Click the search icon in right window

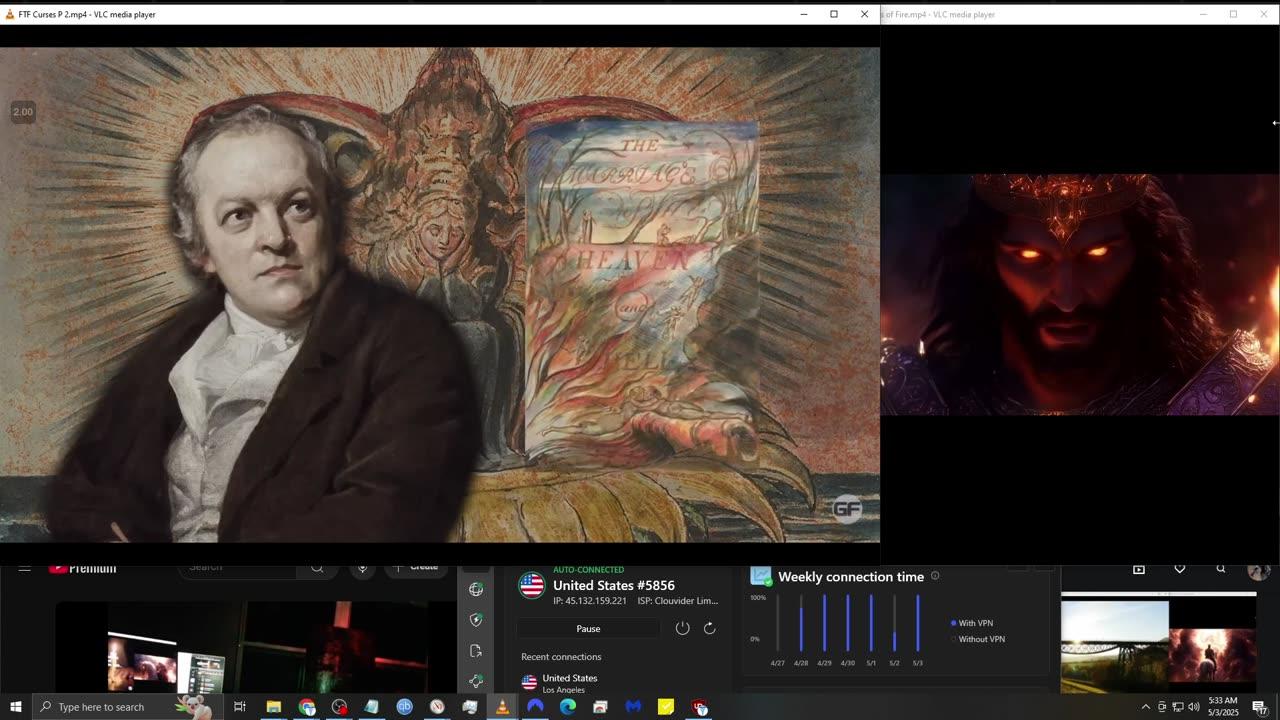pos(1221,569)
